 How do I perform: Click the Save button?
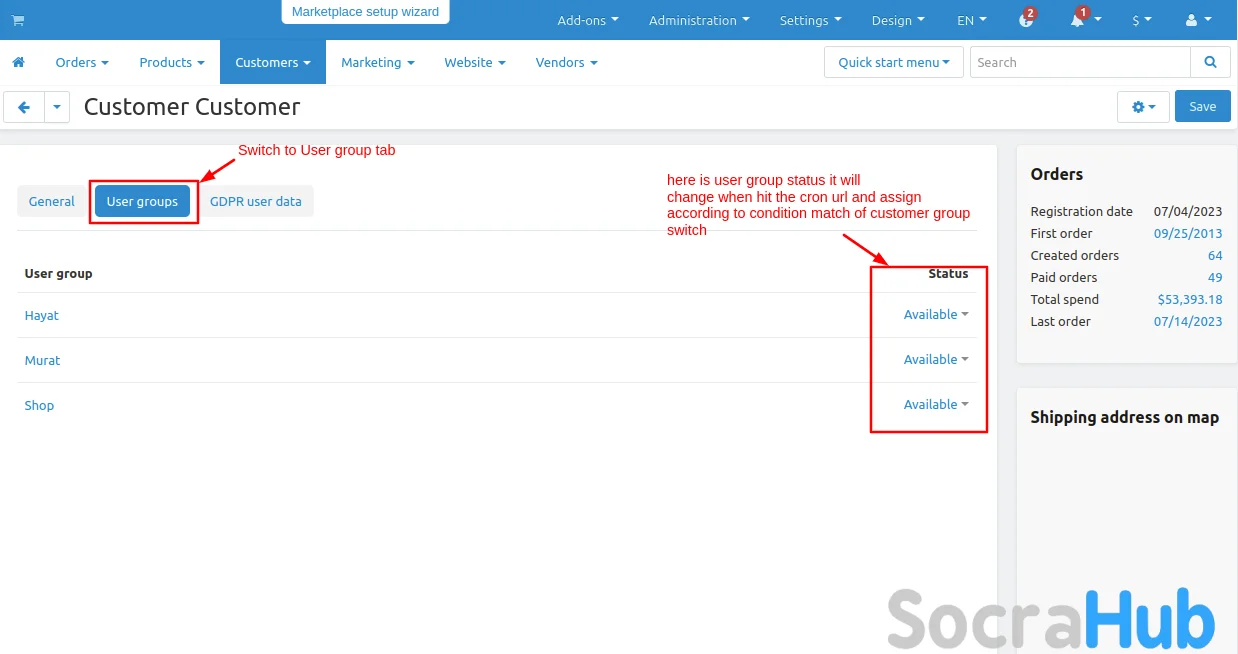pos(1202,107)
